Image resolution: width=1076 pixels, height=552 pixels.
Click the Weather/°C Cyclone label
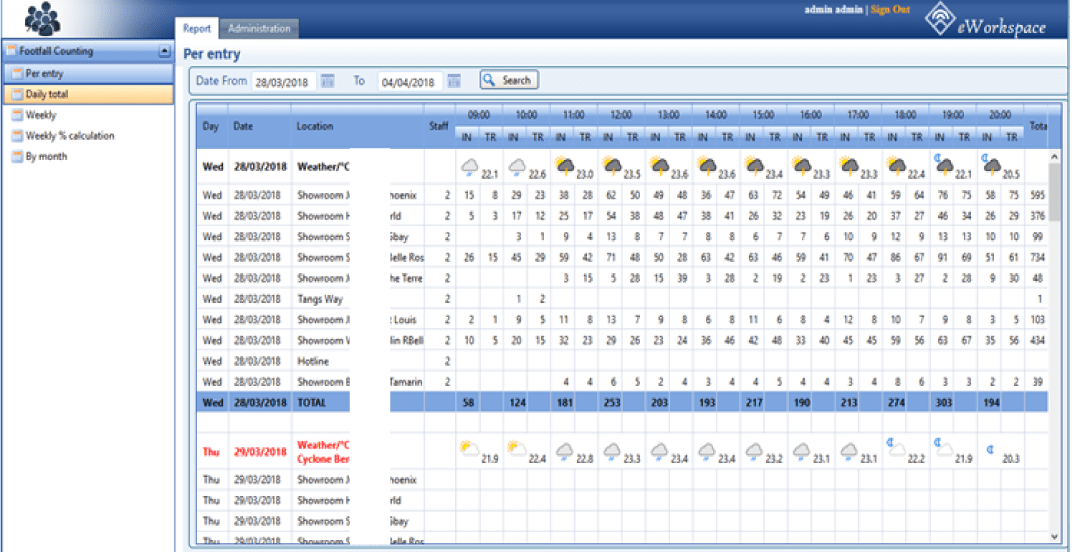pyautogui.click(x=323, y=452)
